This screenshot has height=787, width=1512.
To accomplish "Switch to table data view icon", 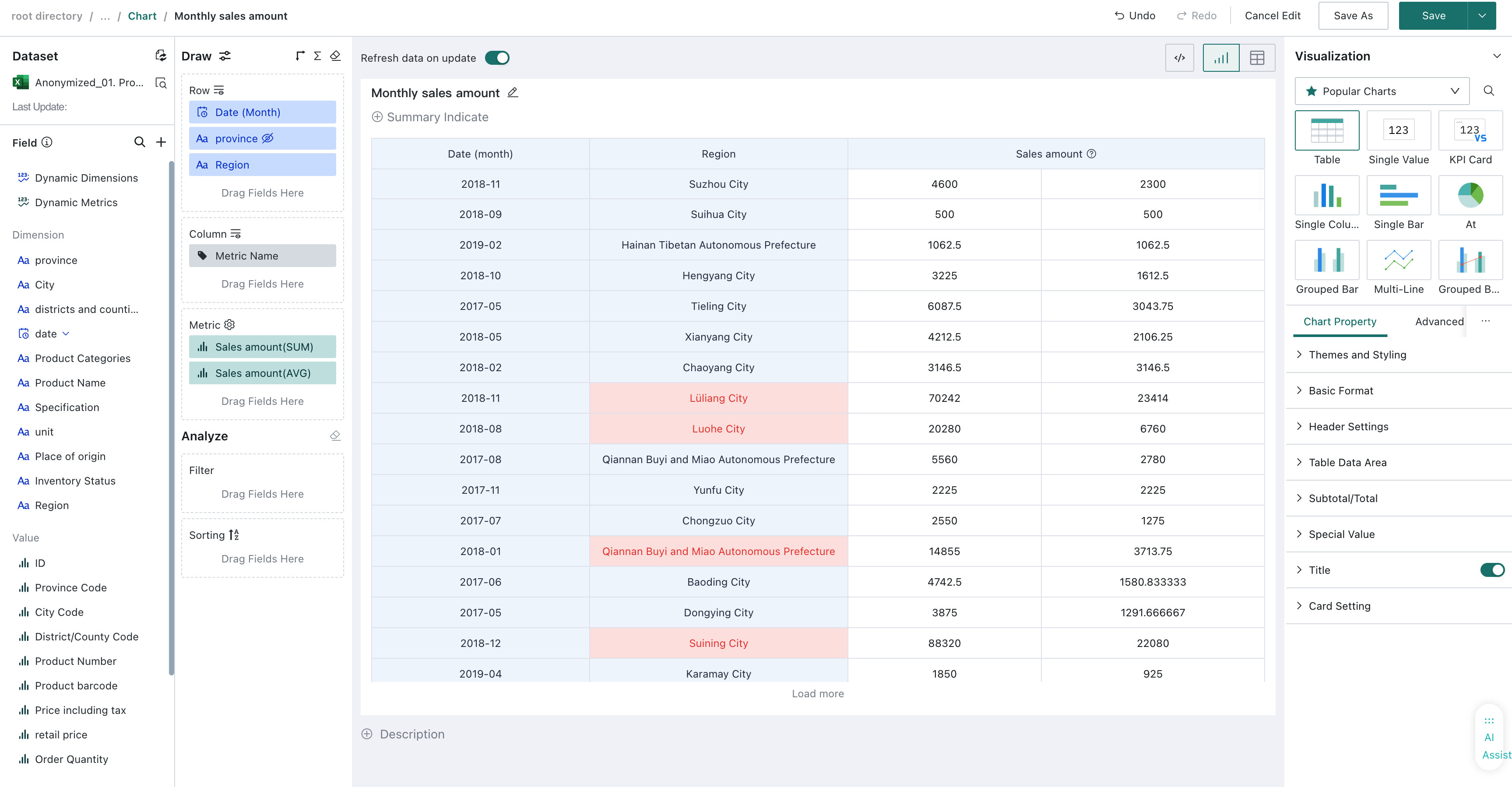I will point(1257,58).
